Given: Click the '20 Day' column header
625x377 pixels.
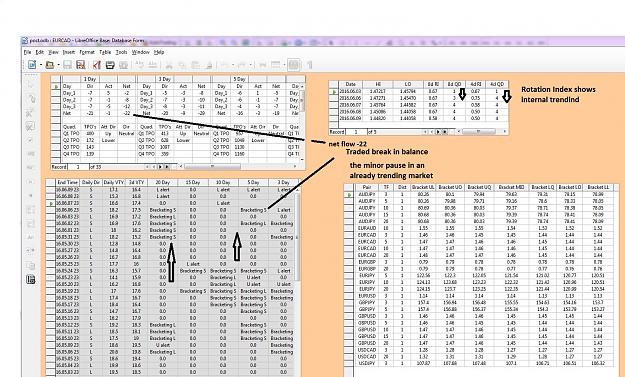Looking at the screenshot, I should click(163, 183).
